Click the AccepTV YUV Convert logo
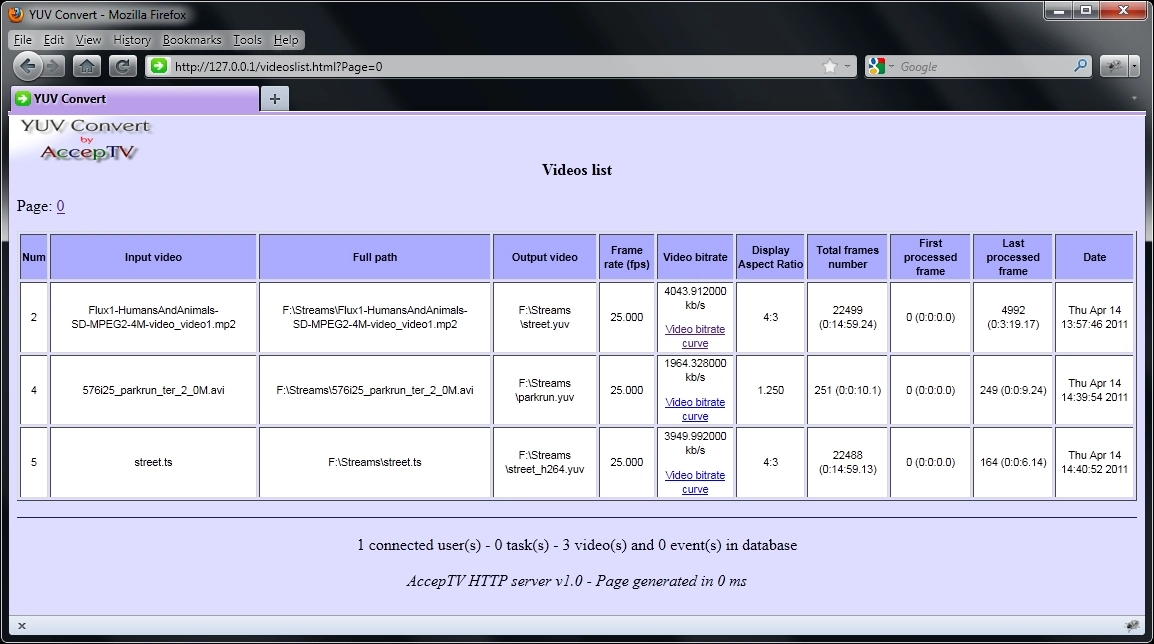1154x644 pixels. pyautogui.click(x=86, y=140)
